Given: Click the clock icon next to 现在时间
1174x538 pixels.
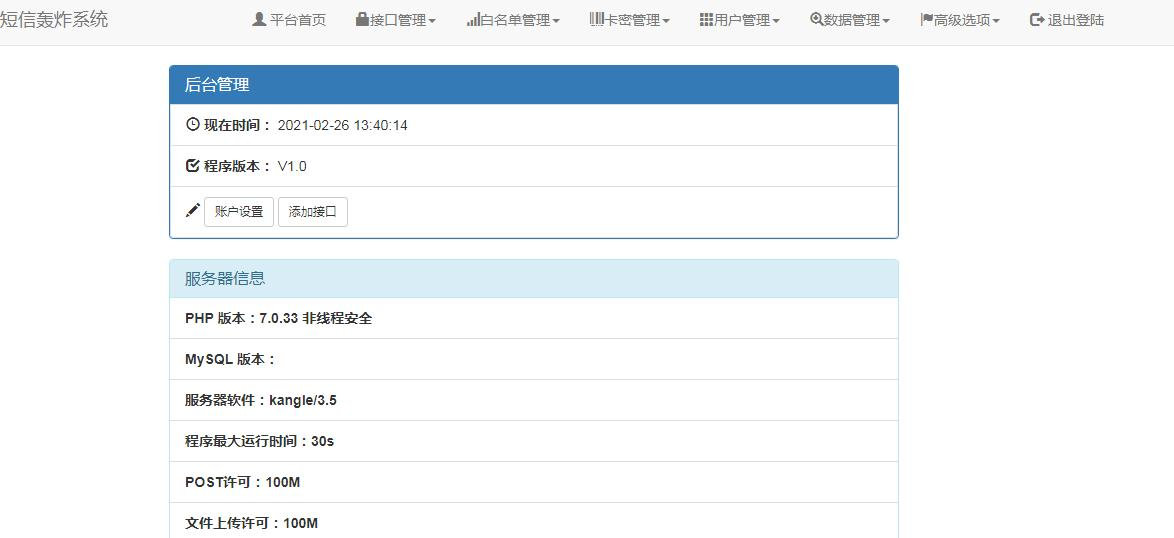Looking at the screenshot, I should (192, 124).
